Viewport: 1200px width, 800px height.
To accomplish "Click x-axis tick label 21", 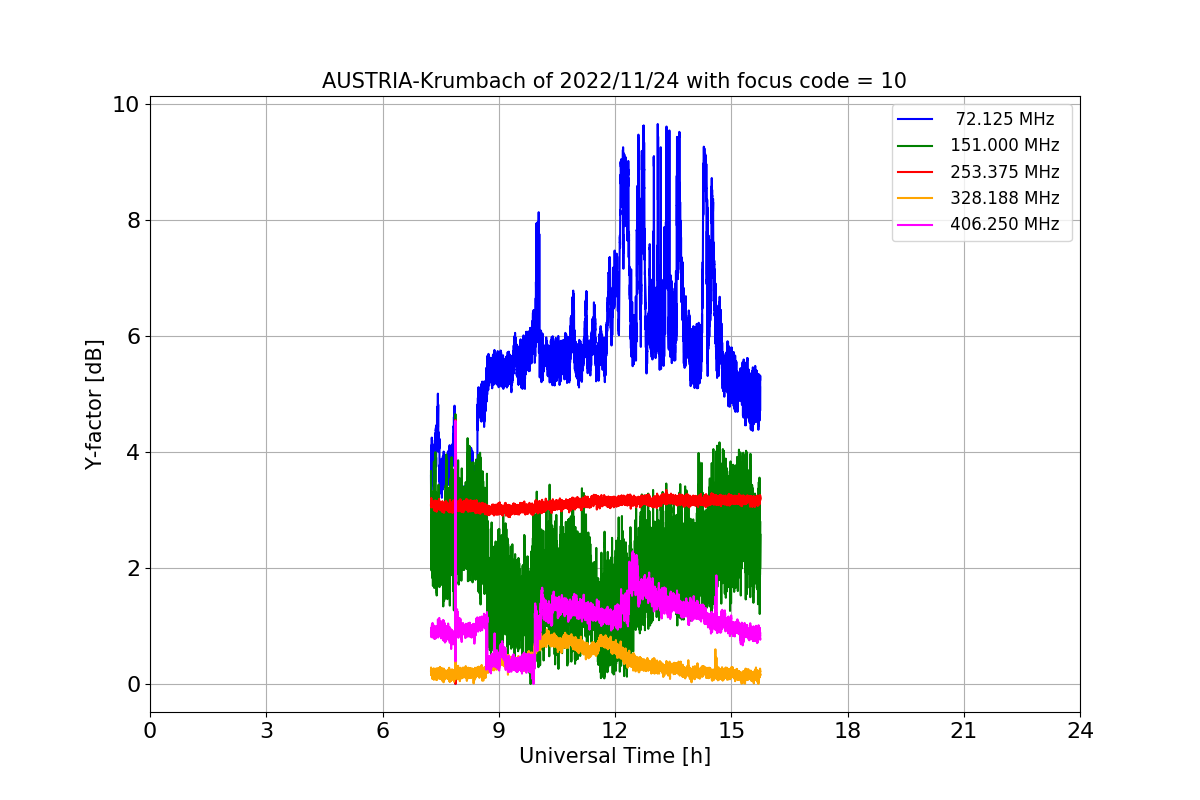I will click(x=964, y=731).
